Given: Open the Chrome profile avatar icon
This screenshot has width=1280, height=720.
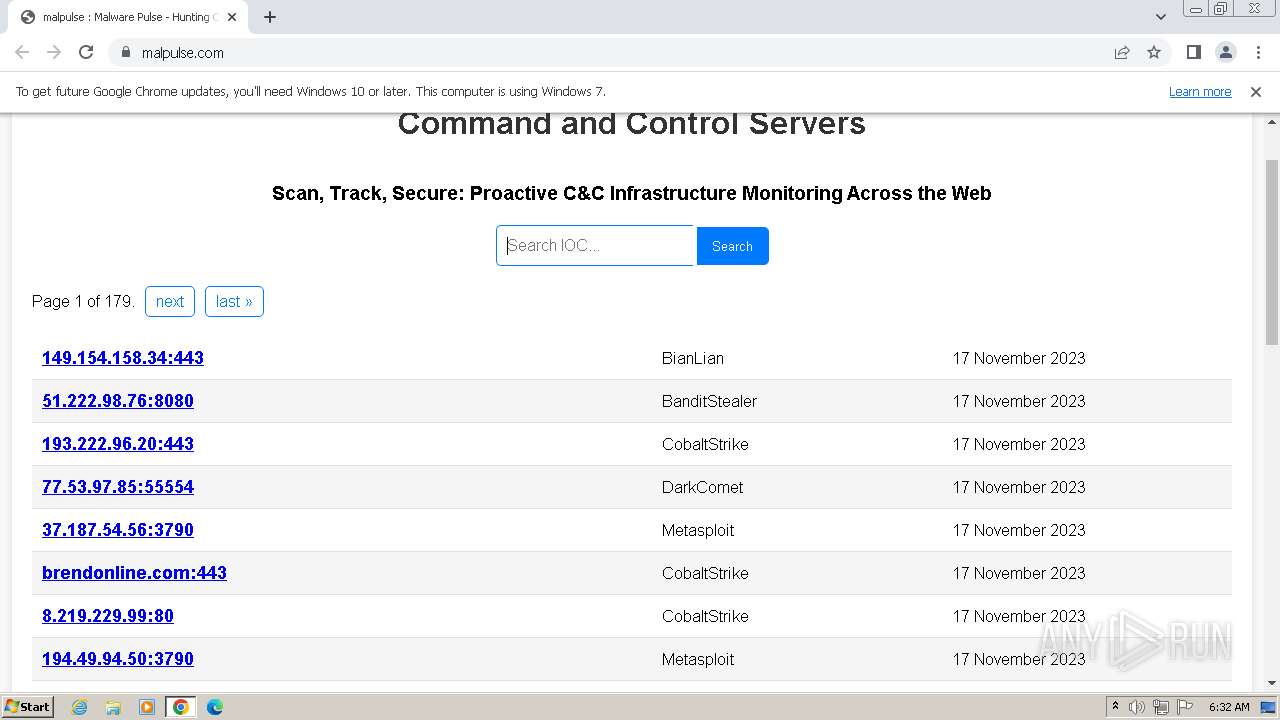Looking at the screenshot, I should point(1225,52).
